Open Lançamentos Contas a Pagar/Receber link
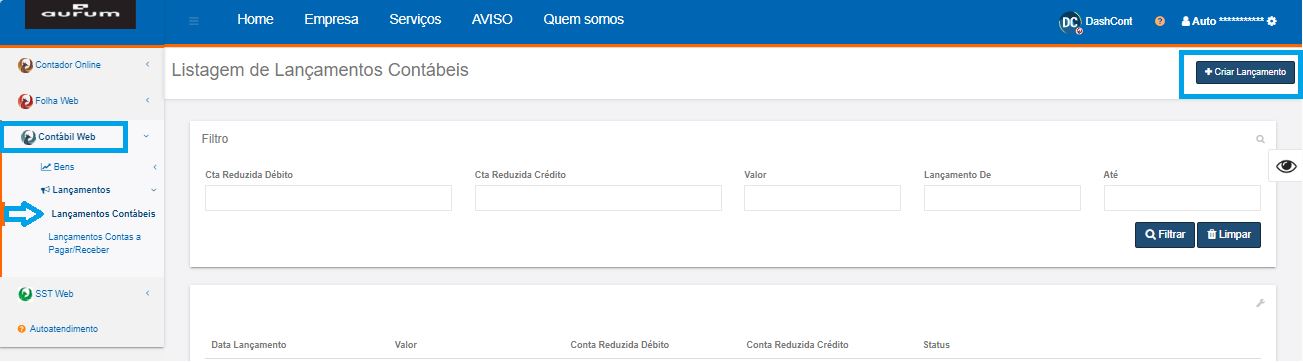Viewport: 1303px width, 363px height. pos(95,243)
